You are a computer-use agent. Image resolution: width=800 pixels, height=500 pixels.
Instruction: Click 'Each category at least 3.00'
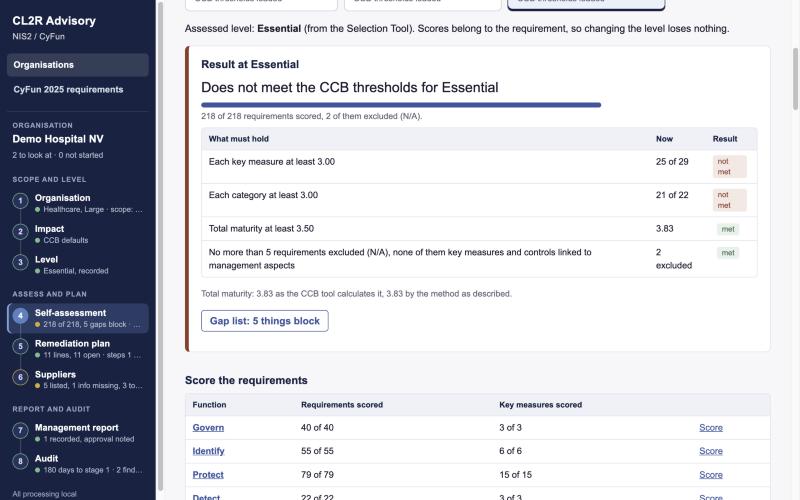pyautogui.click(x=263, y=195)
